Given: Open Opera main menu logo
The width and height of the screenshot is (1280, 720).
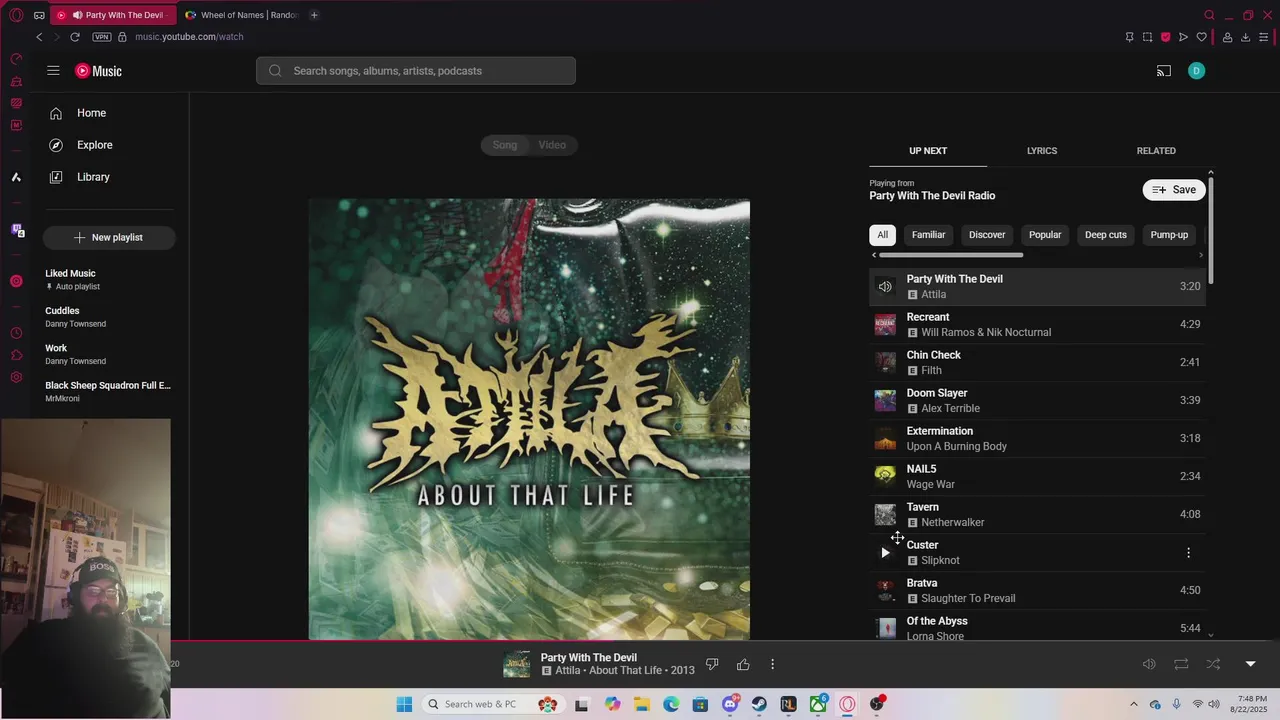Looking at the screenshot, I should point(16,15).
